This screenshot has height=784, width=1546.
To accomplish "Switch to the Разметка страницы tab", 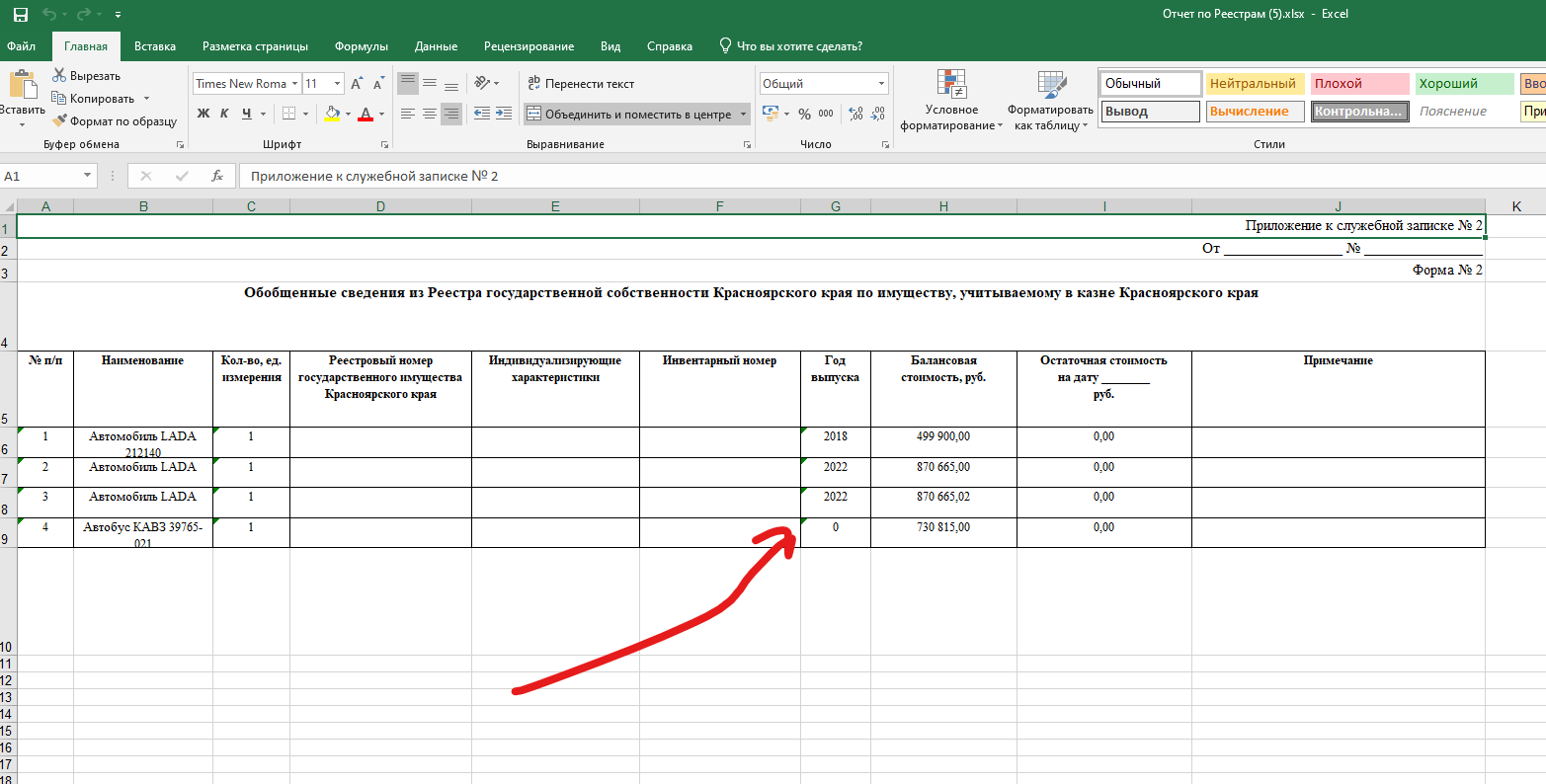I will click(255, 46).
